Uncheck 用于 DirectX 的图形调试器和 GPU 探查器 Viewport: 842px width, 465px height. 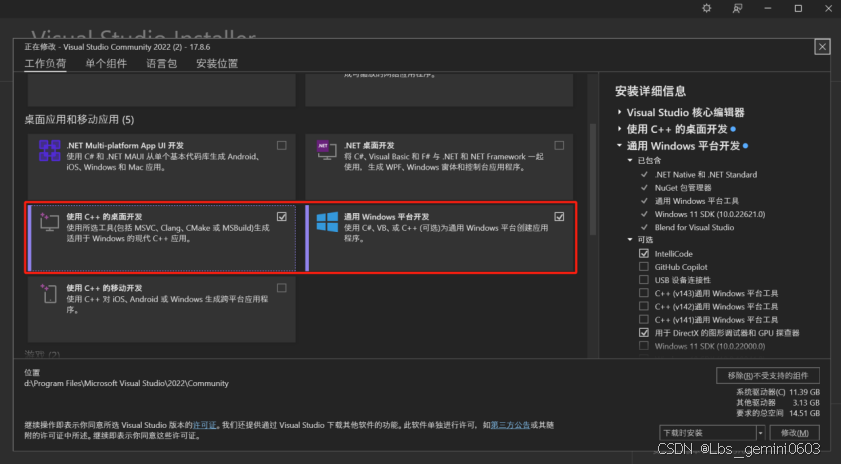pos(644,333)
